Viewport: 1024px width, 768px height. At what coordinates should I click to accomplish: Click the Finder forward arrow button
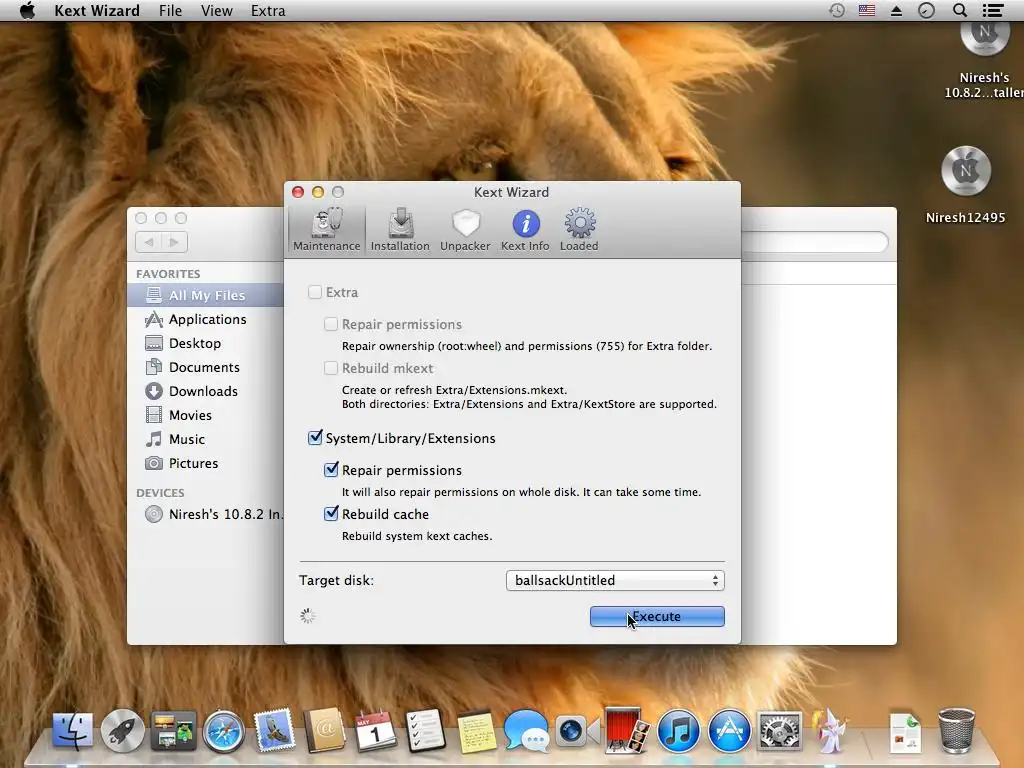click(x=174, y=242)
